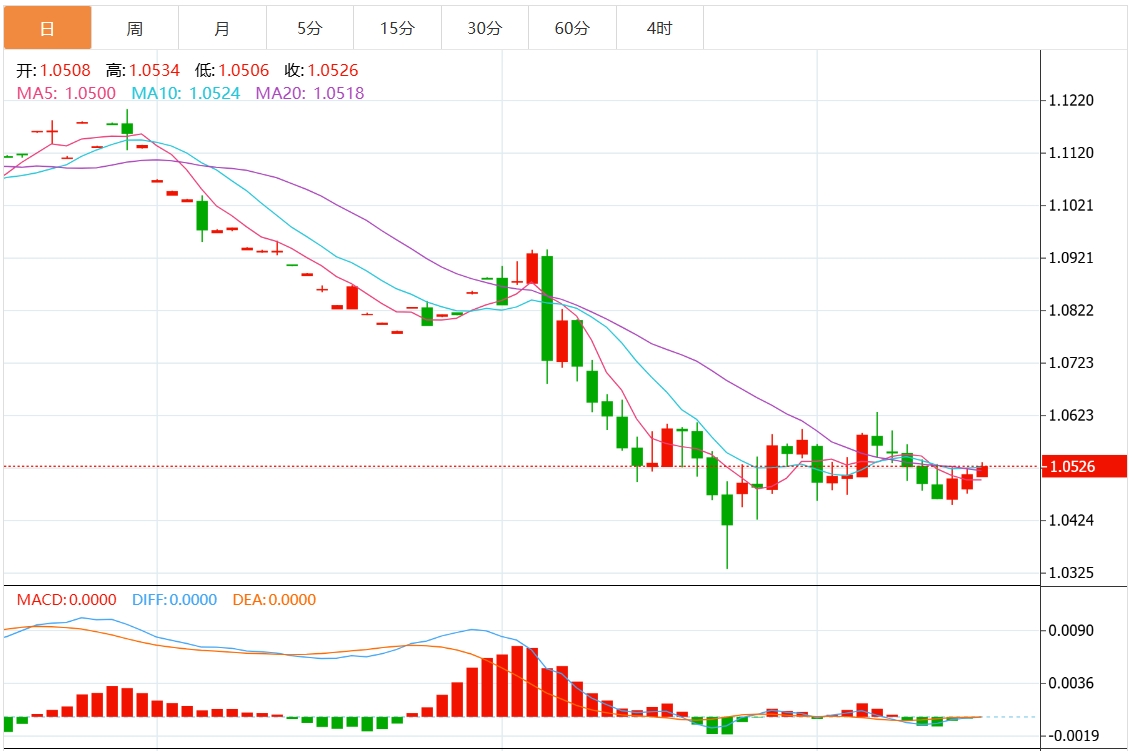The width and height of the screenshot is (1136, 751).
Task: Click the tallest green candlestick with long lower wick
Action: pyautogui.click(x=727, y=510)
